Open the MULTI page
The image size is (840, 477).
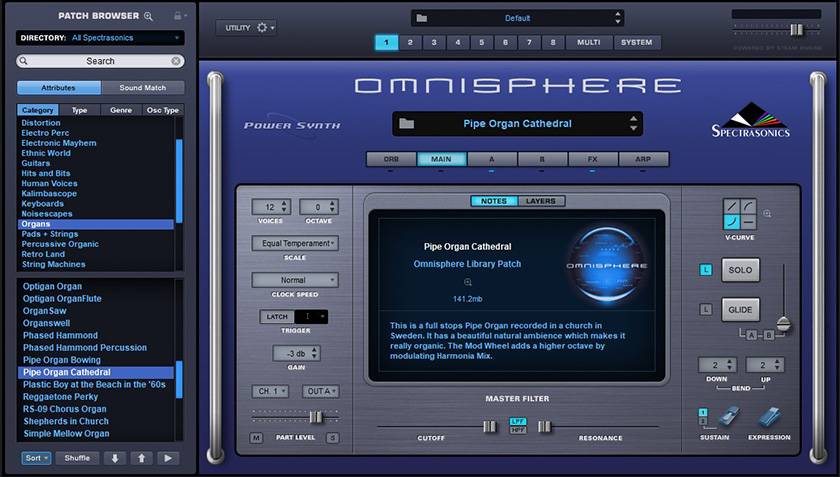(x=589, y=42)
